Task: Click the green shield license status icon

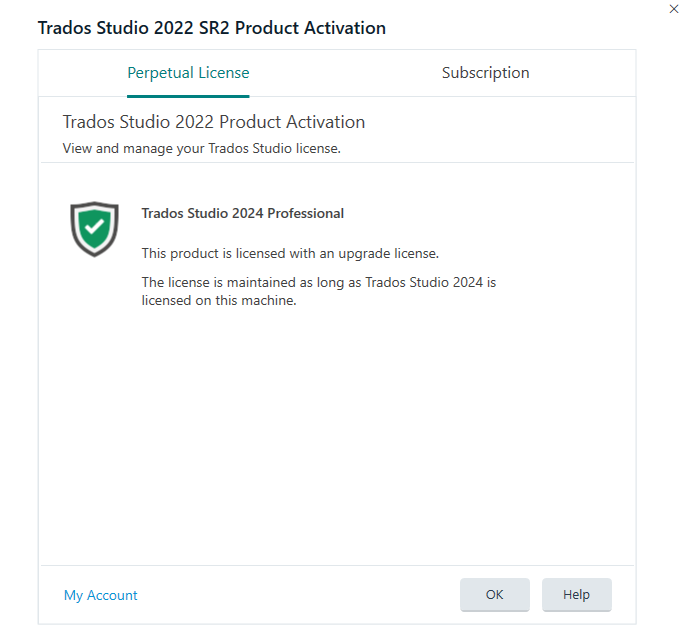Action: tap(94, 229)
